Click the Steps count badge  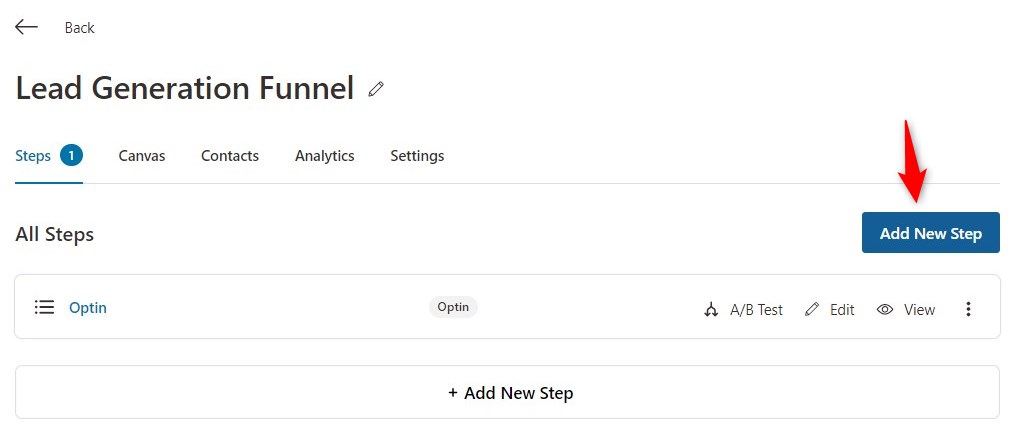coord(71,156)
